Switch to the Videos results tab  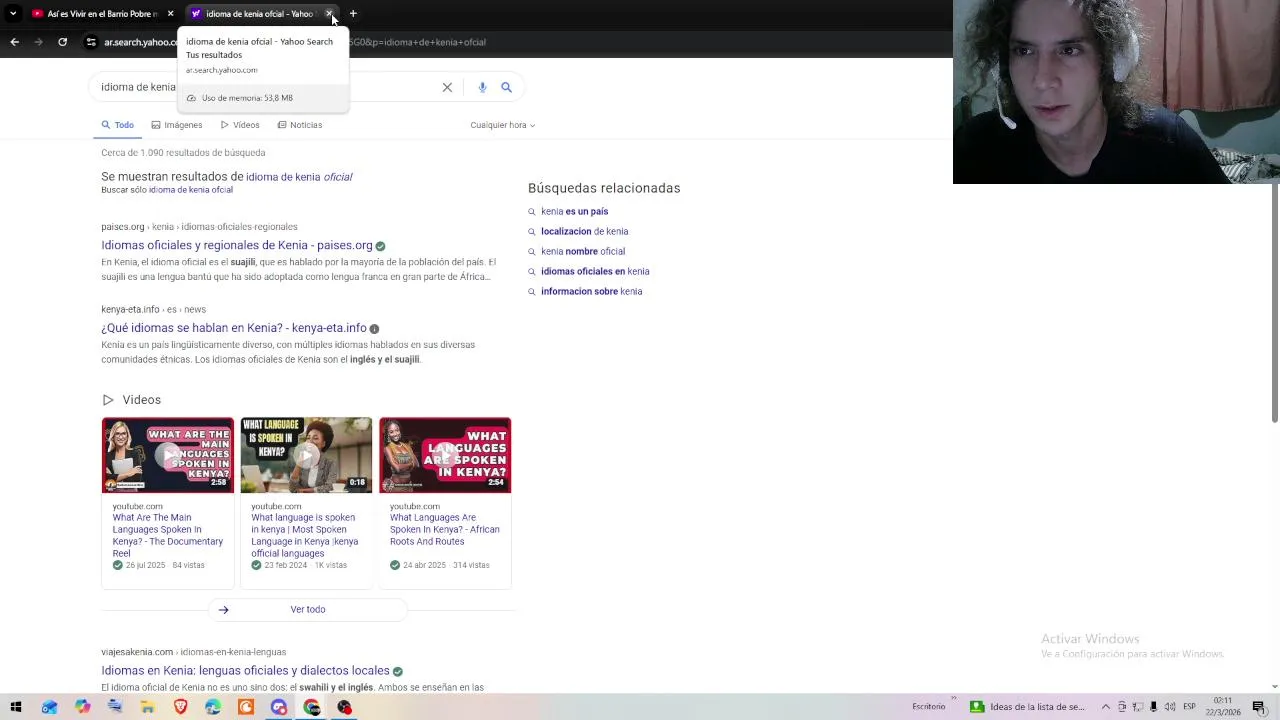(x=240, y=125)
